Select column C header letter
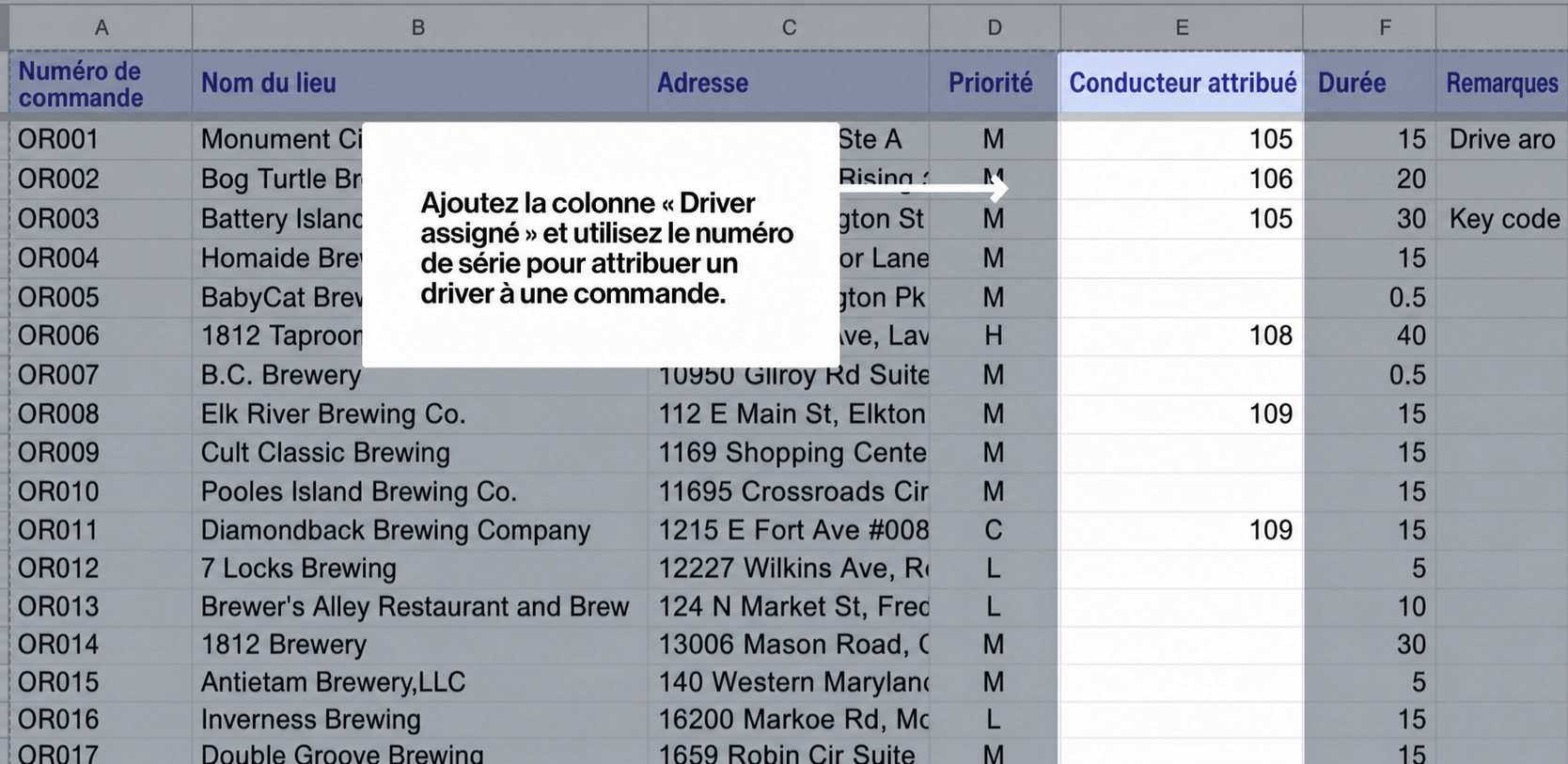The image size is (1568, 764). 789,27
